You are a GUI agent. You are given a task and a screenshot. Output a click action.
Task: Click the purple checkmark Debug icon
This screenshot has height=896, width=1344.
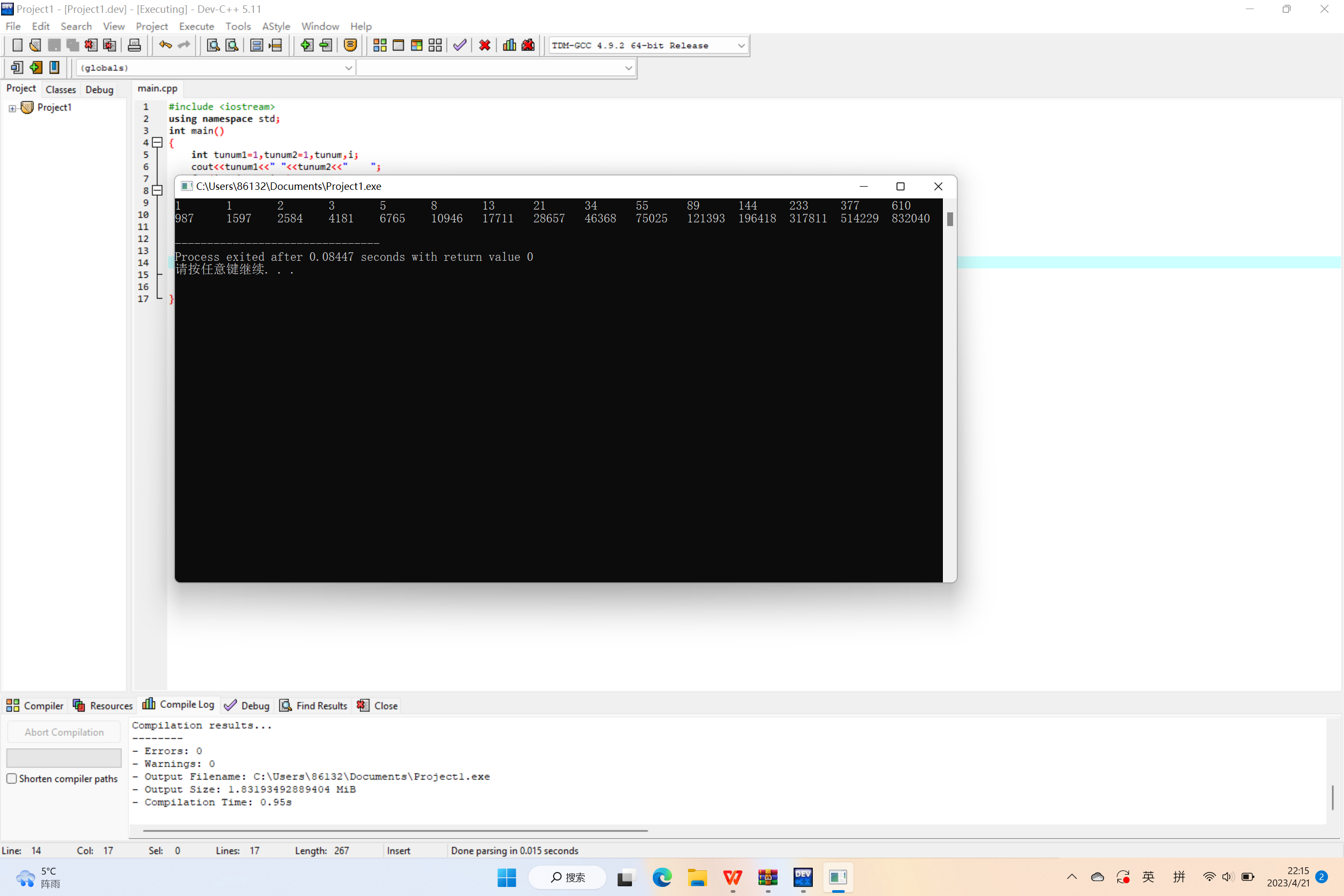point(460,45)
